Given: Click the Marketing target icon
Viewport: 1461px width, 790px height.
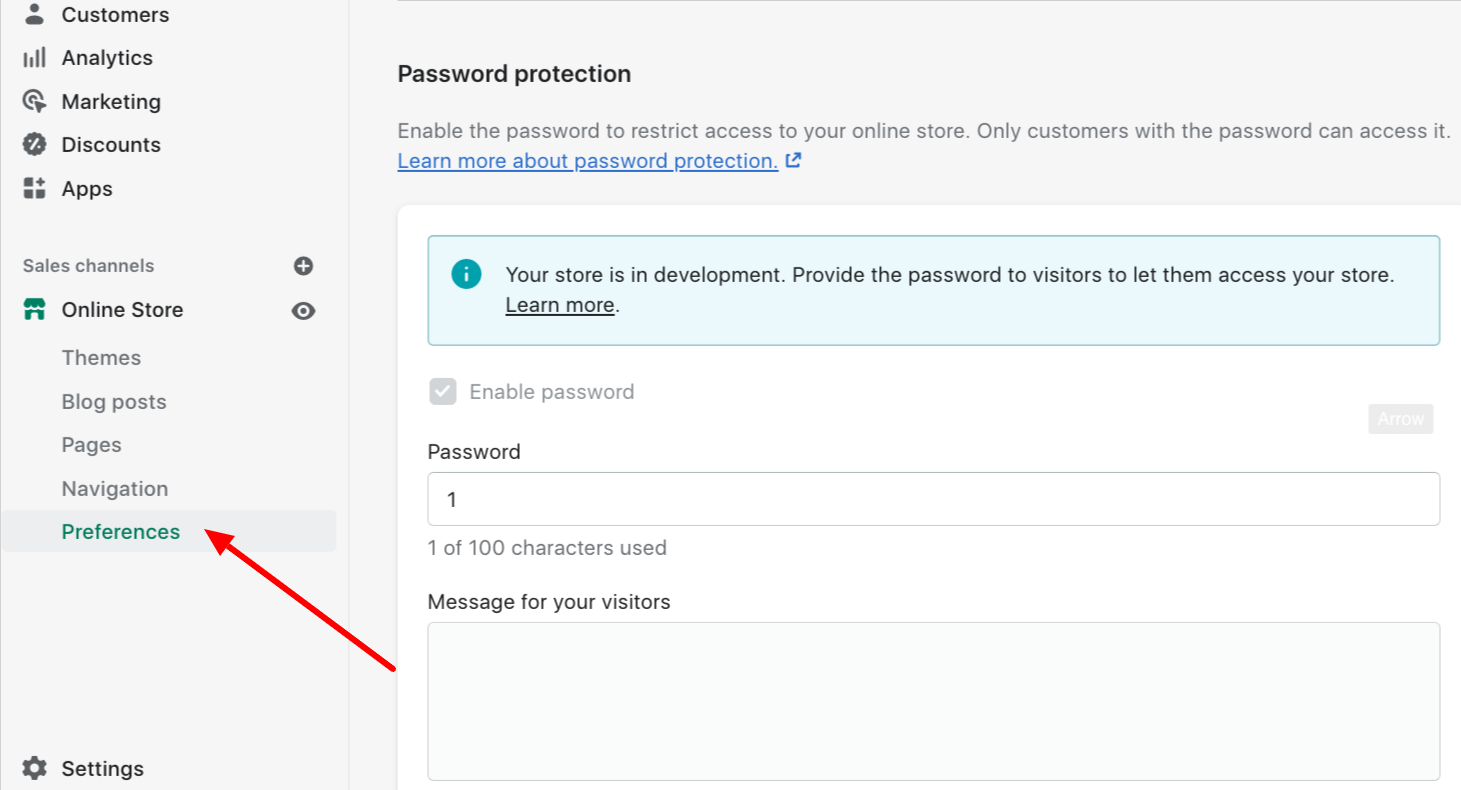Looking at the screenshot, I should 35,101.
